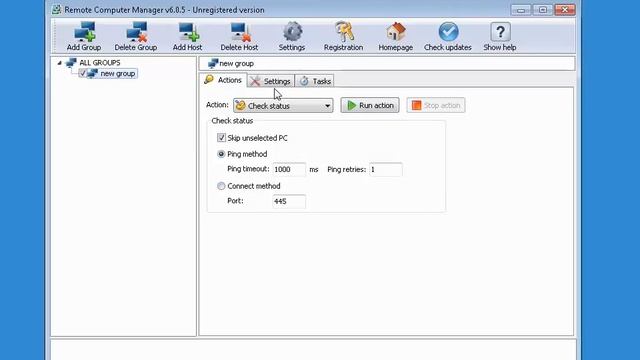Click the Add Group toolbar icon
Image resolution: width=640 pixels, height=360 pixels.
[x=84, y=32]
